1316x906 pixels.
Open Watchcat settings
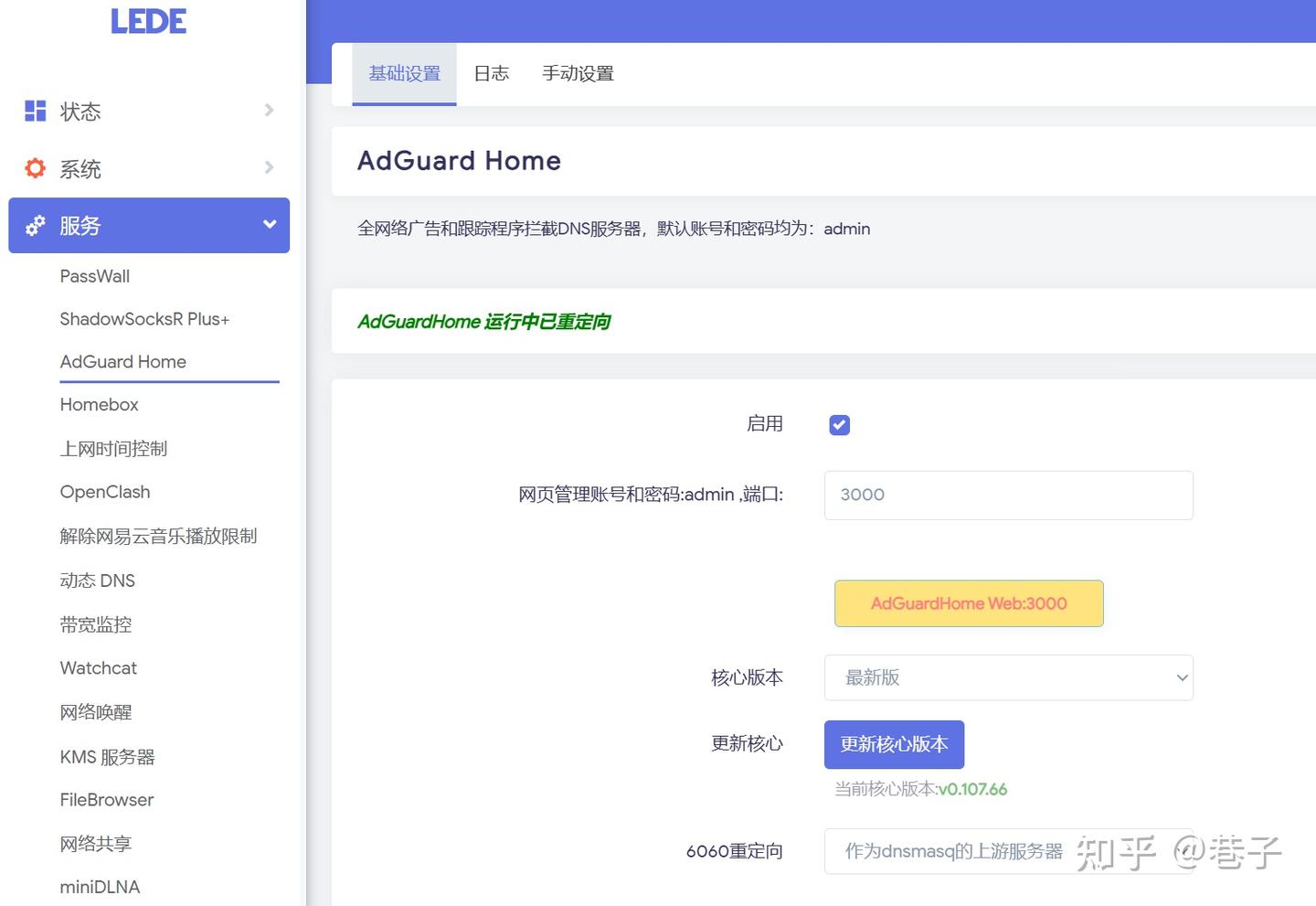pyautogui.click(x=98, y=667)
